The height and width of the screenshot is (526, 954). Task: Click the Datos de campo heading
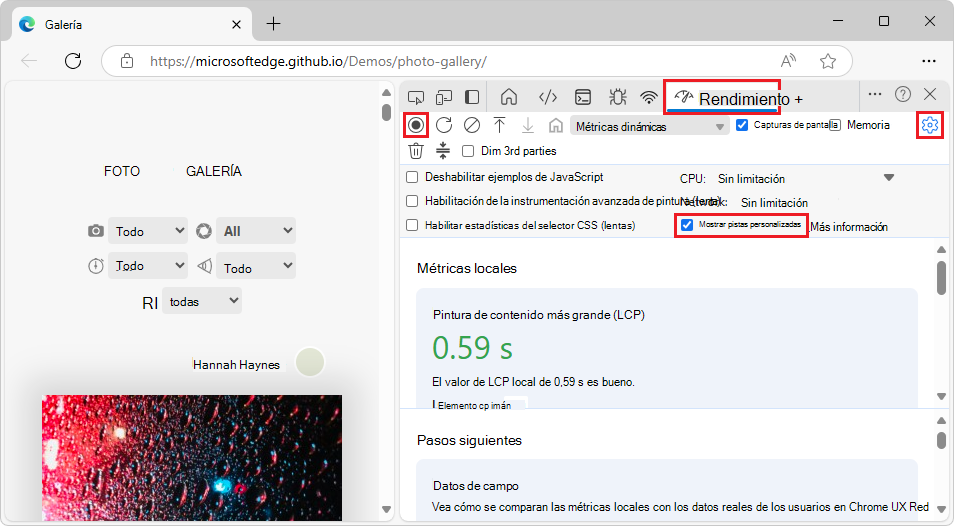click(x=476, y=486)
